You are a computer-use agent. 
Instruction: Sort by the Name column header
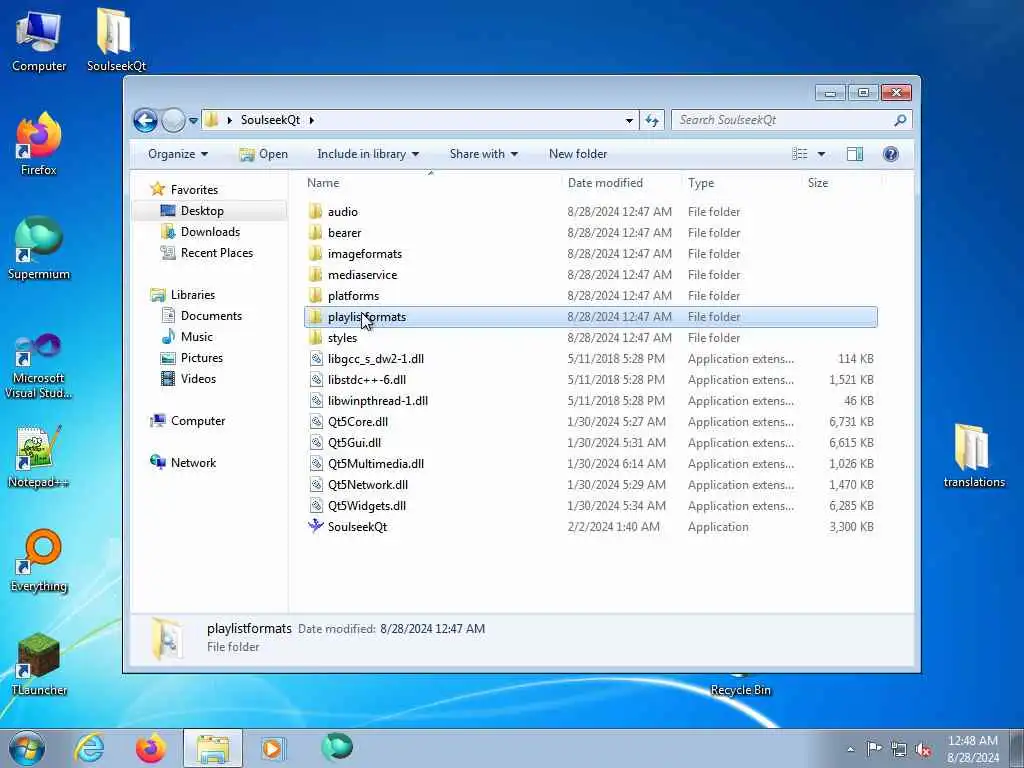[x=431, y=184]
